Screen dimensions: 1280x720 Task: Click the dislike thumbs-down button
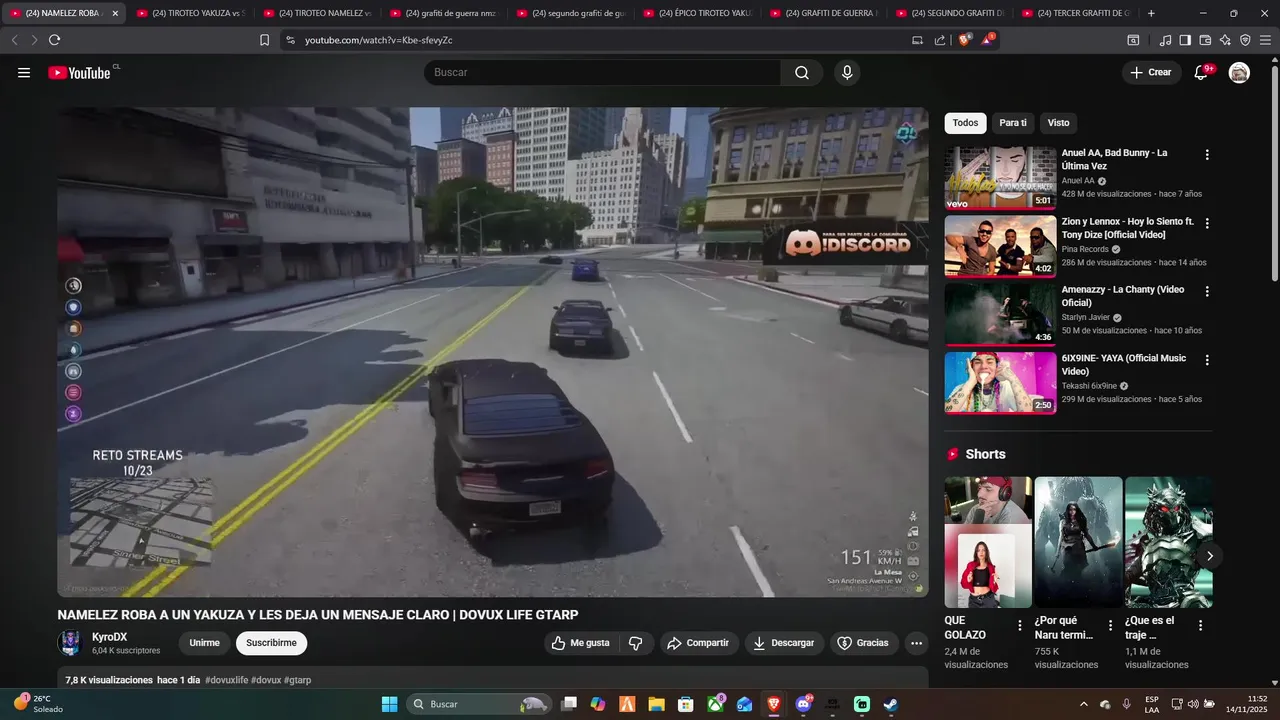coord(635,643)
